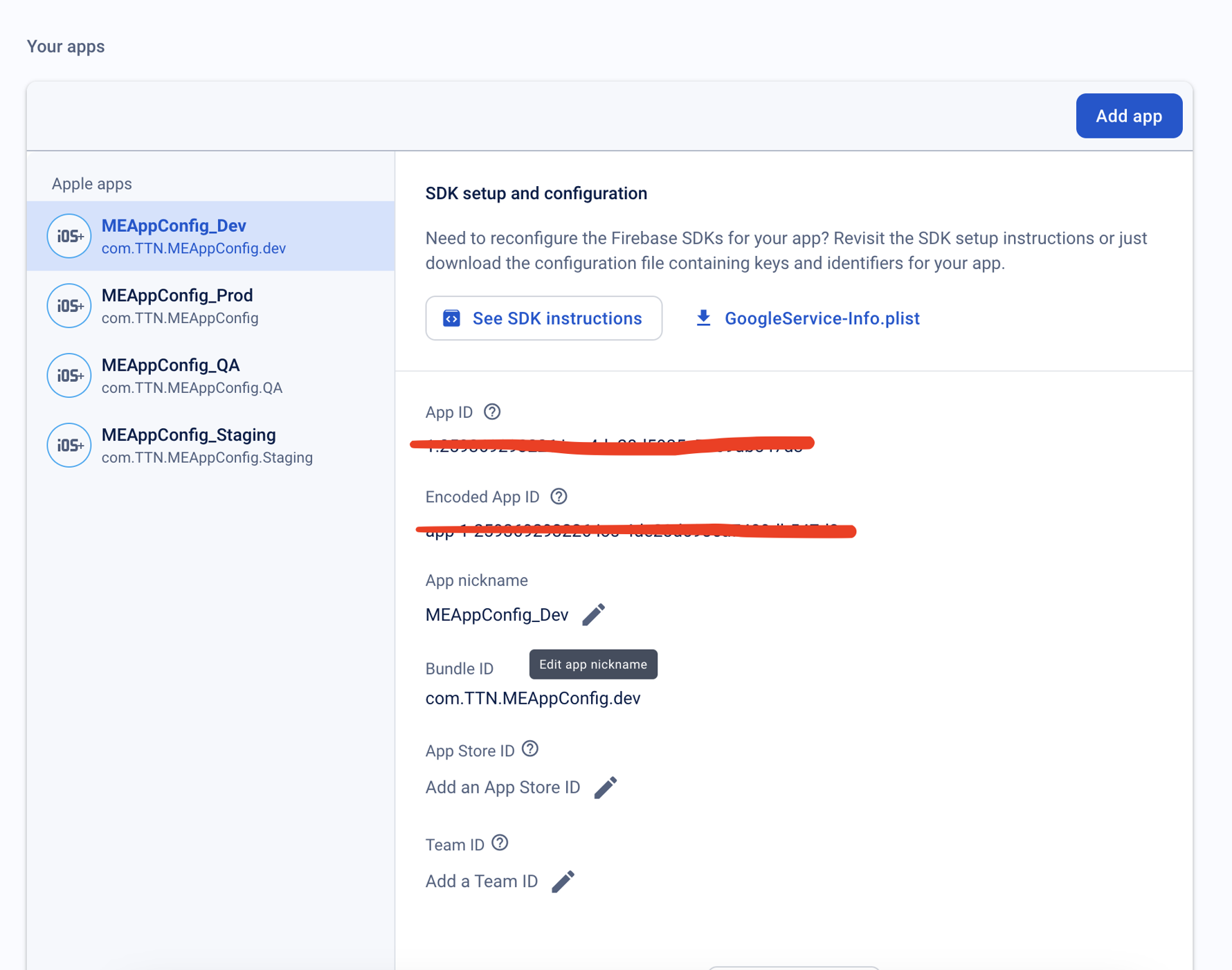Click the 'Add an App Store ID' text
1232x970 pixels.
click(502, 787)
